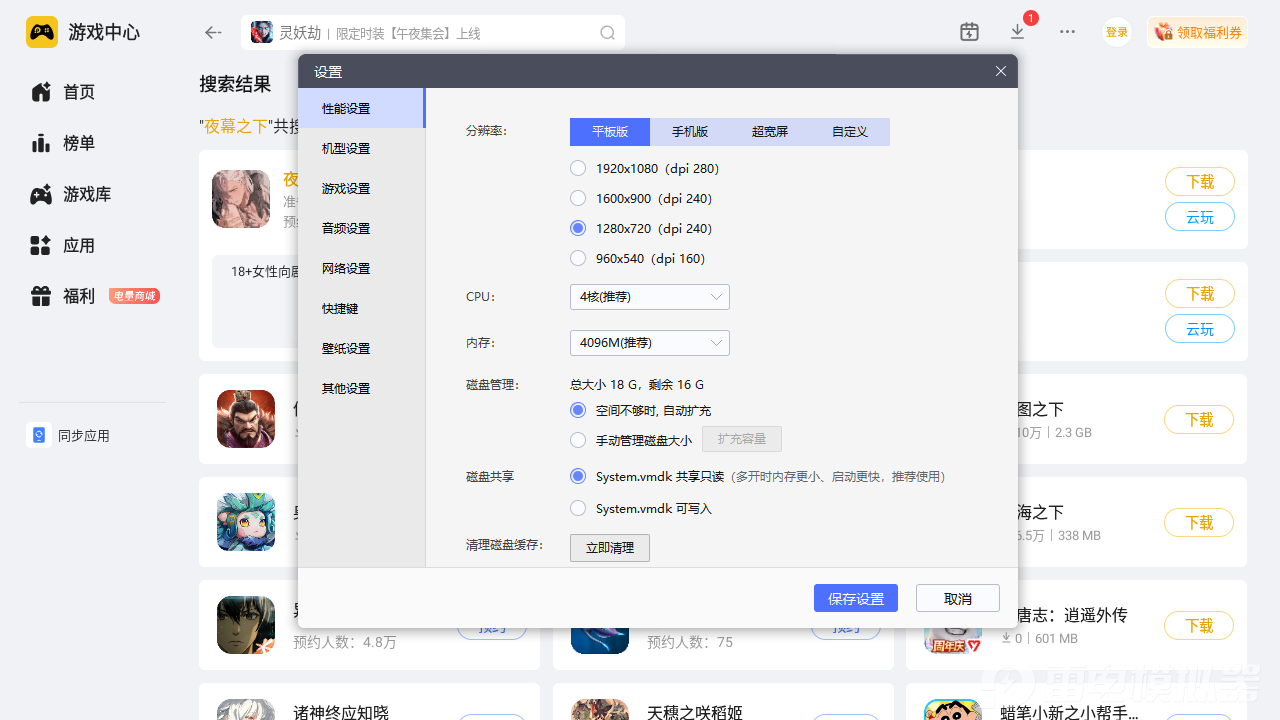This screenshot has height=720, width=1280.
Task: Click the 立即清理 button
Action: (609, 548)
